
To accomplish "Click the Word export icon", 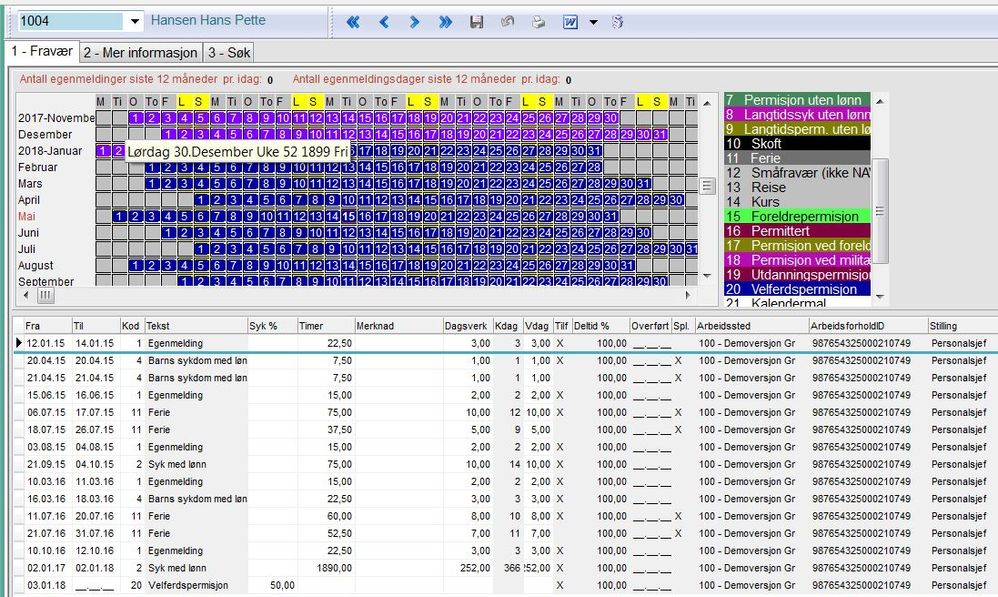I will [x=570, y=22].
